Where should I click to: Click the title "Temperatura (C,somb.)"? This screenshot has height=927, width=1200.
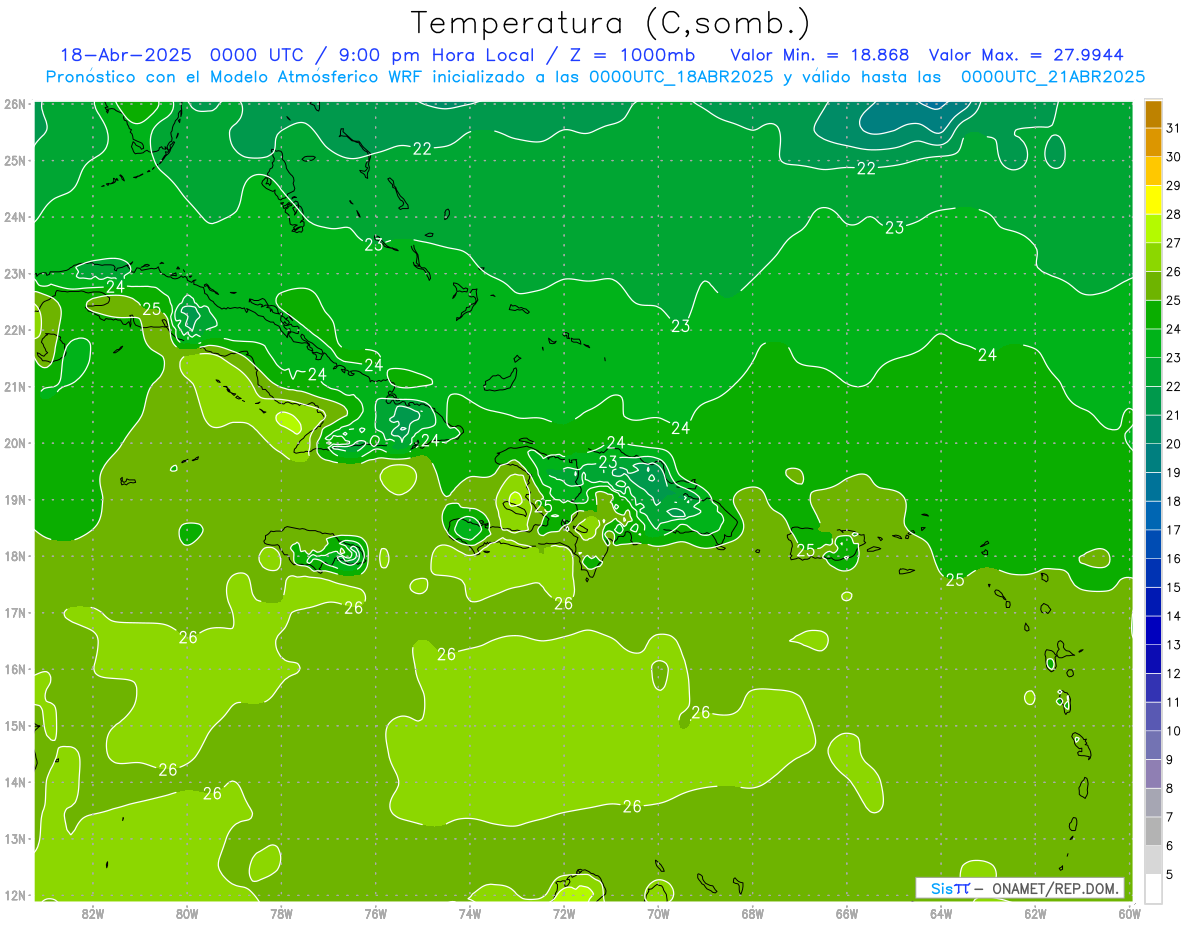(x=611, y=23)
